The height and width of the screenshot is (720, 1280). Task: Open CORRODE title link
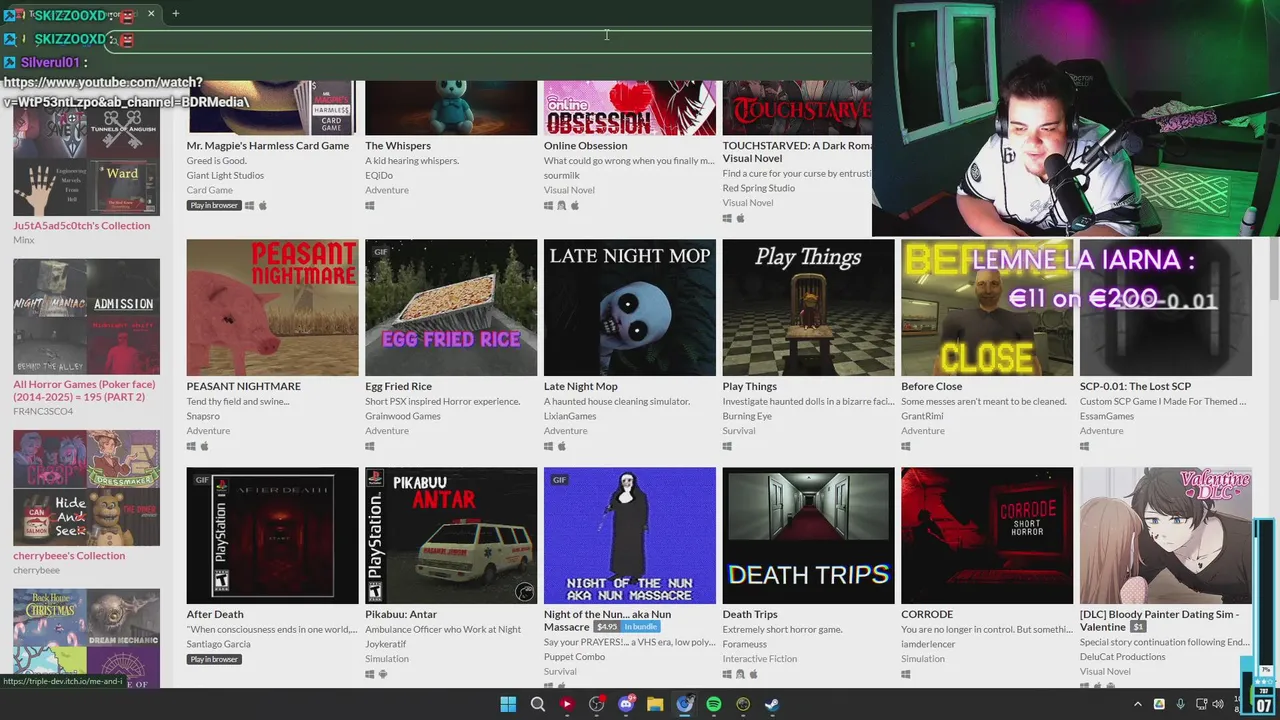[927, 614]
